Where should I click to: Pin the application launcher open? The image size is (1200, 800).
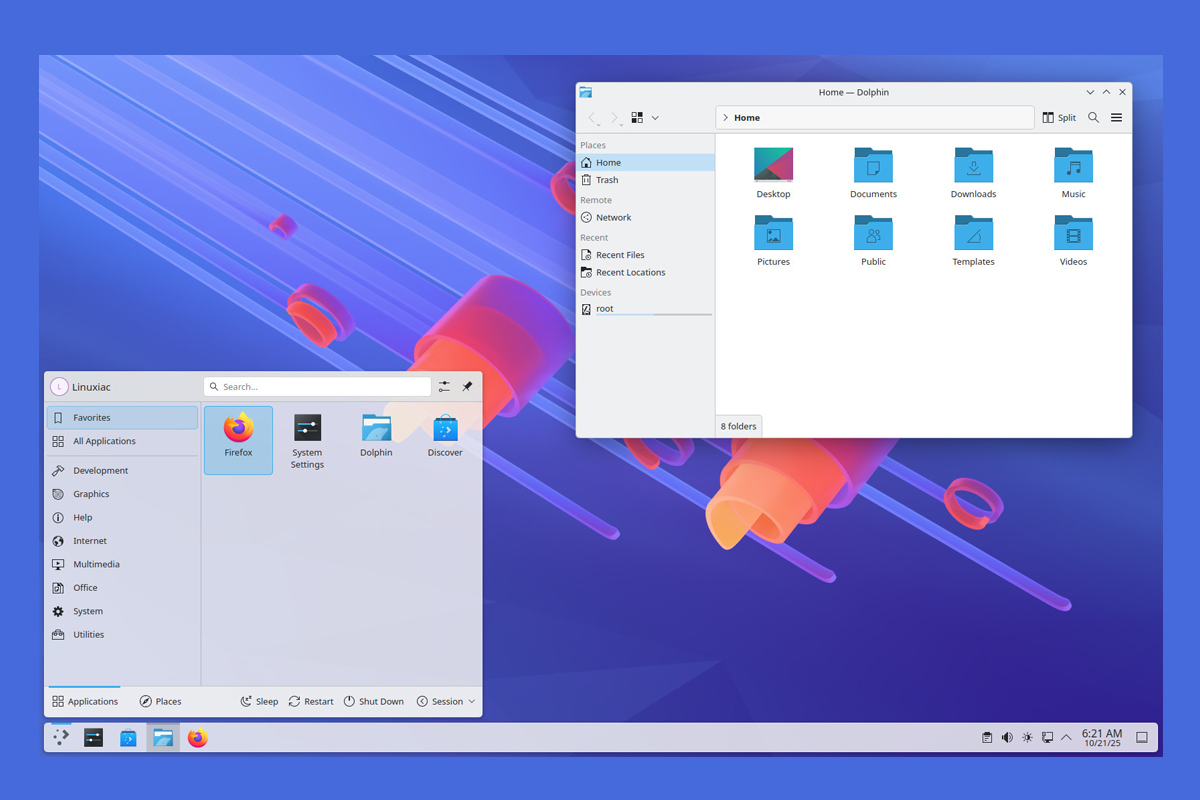coord(467,386)
